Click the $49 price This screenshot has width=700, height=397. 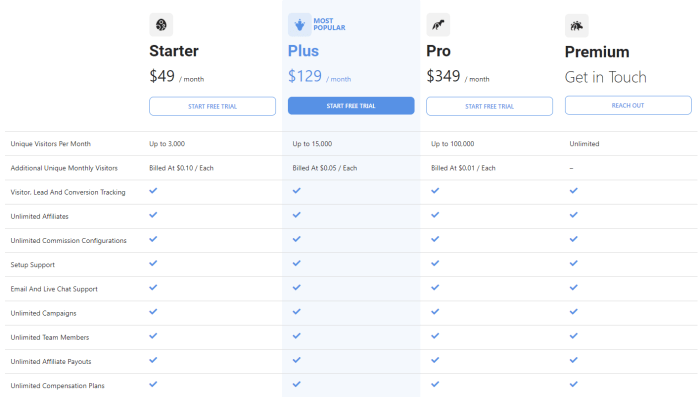pos(162,76)
